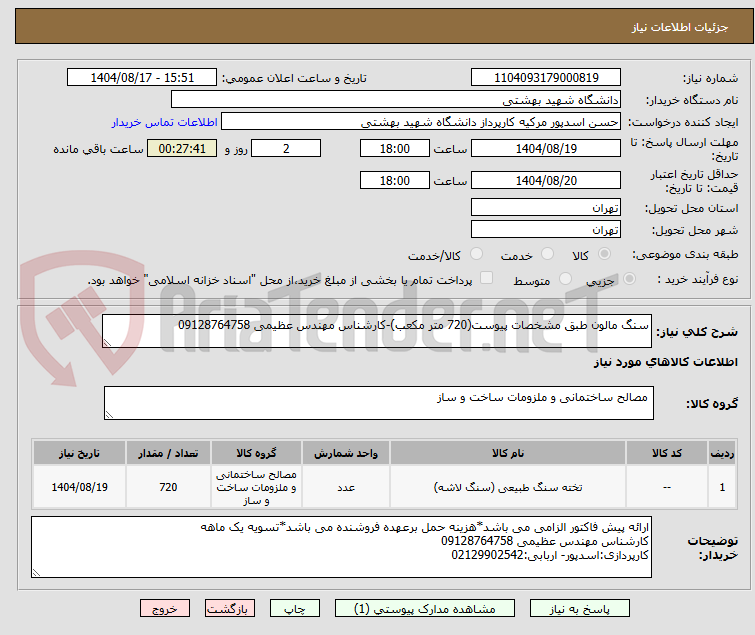
Task: Click the resize handle of buyer notes box
Action: pos(37,572)
